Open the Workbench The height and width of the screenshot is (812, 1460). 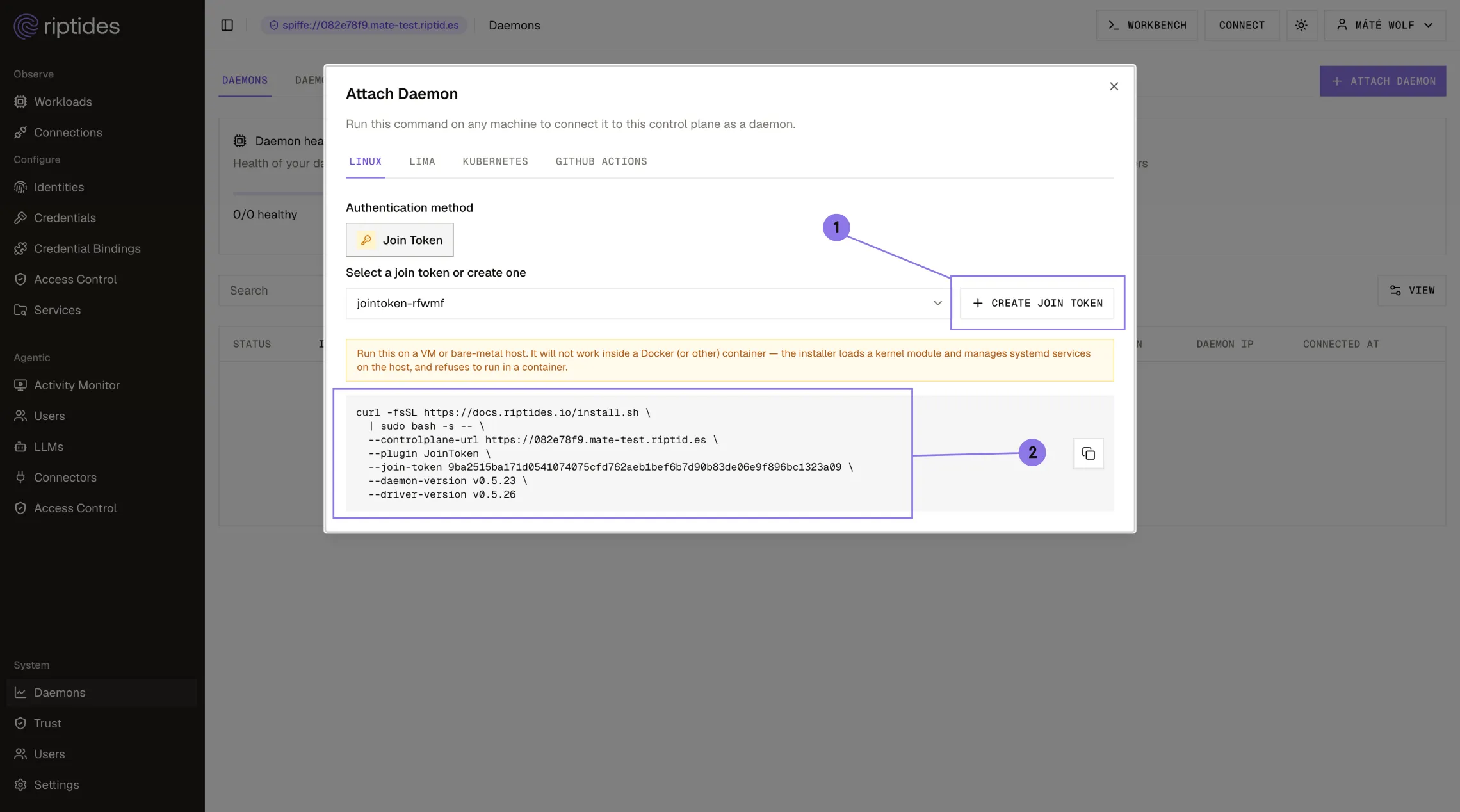[x=1146, y=25]
